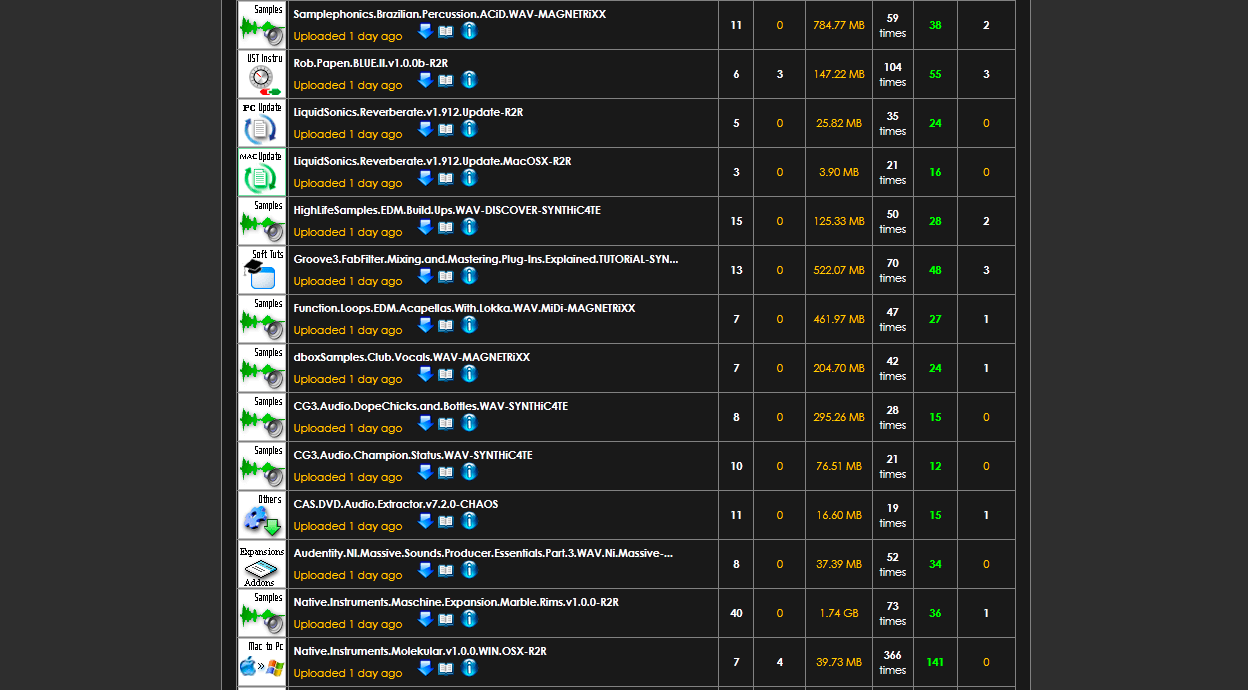The width and height of the screenshot is (1248, 690).
Task: Open Audentity.NI.Massive.Sounds.Producer.Essentials link
Action: click(x=483, y=553)
